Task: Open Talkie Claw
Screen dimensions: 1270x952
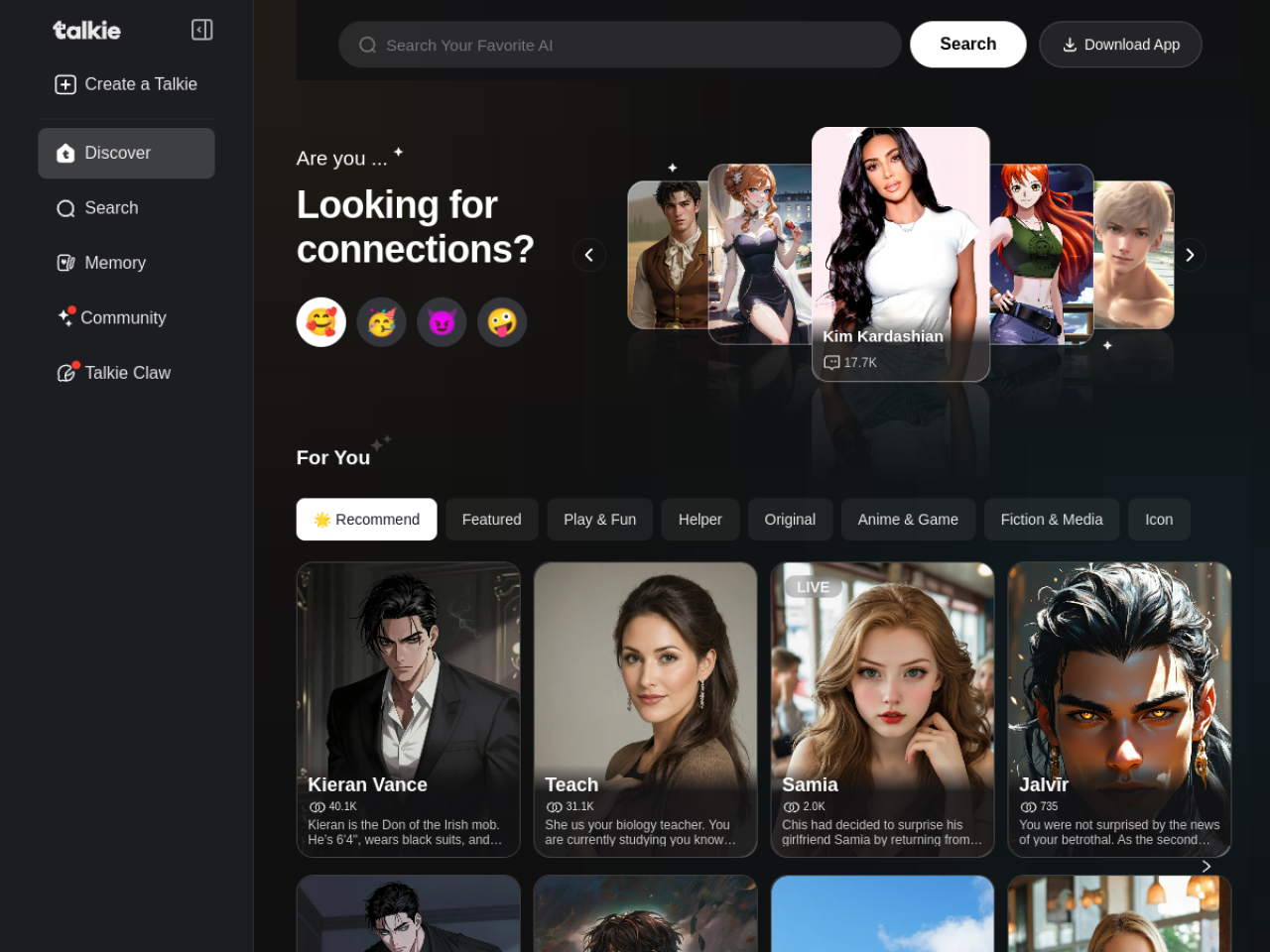Action: 126,373
